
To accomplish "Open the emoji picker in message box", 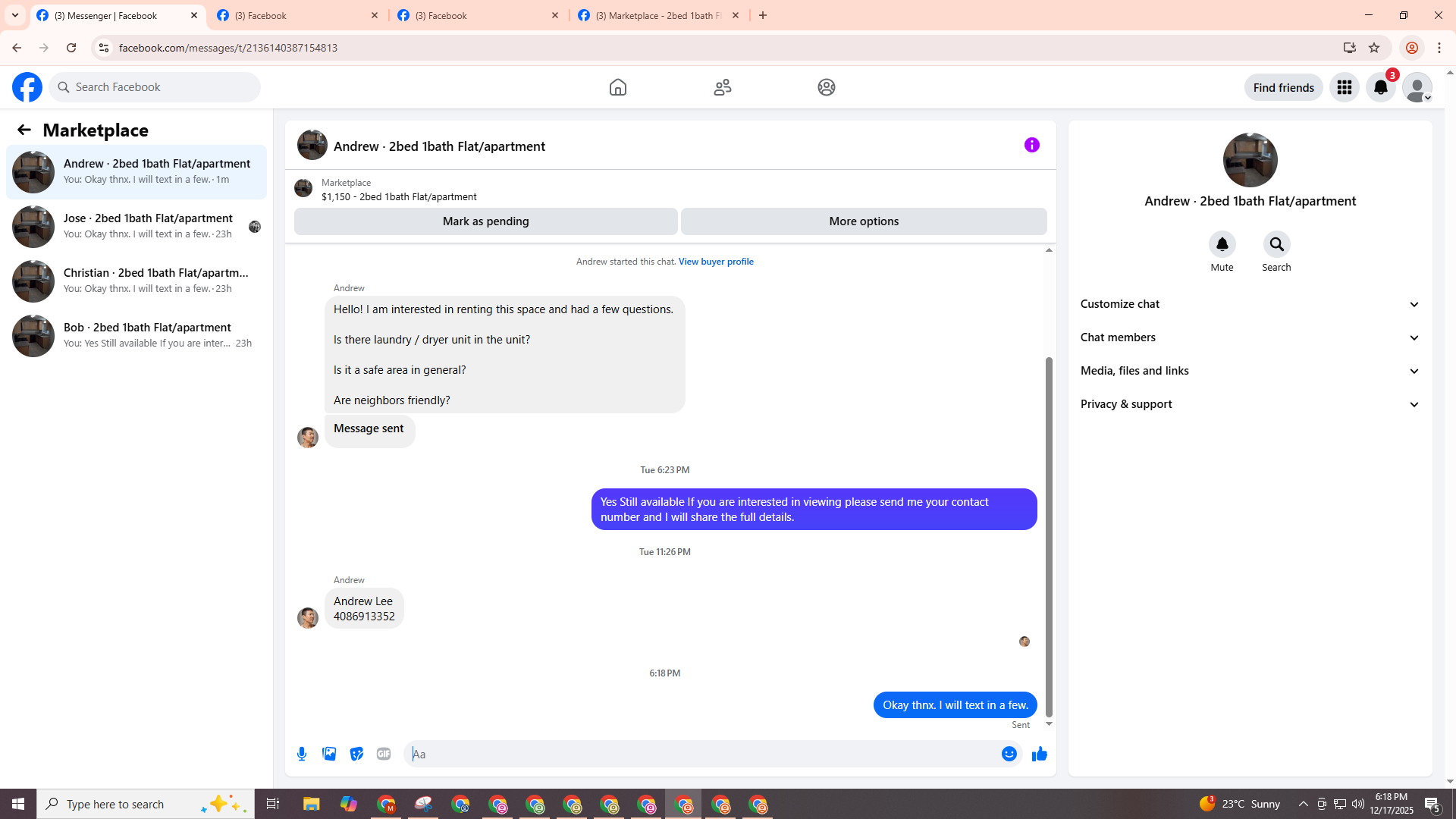I will [x=1009, y=754].
